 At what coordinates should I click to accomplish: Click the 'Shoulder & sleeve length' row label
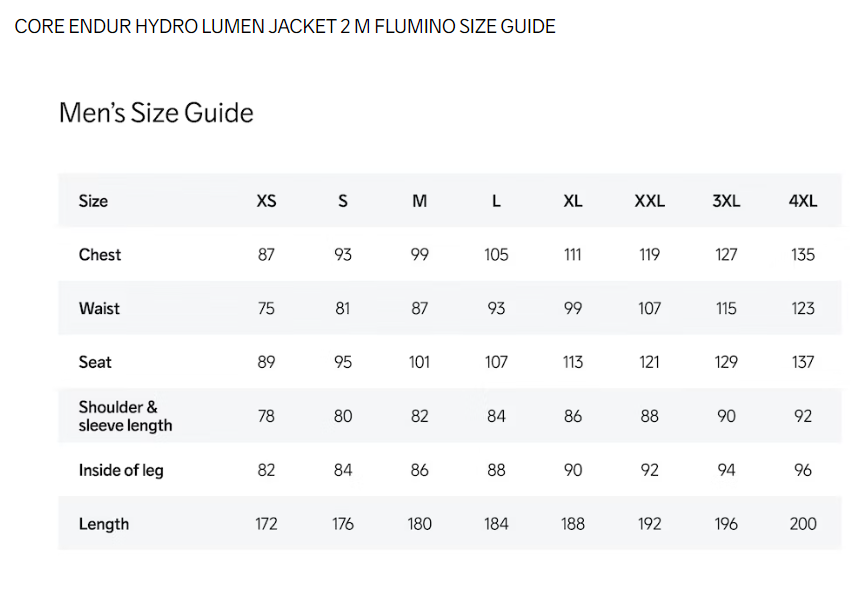coord(125,416)
